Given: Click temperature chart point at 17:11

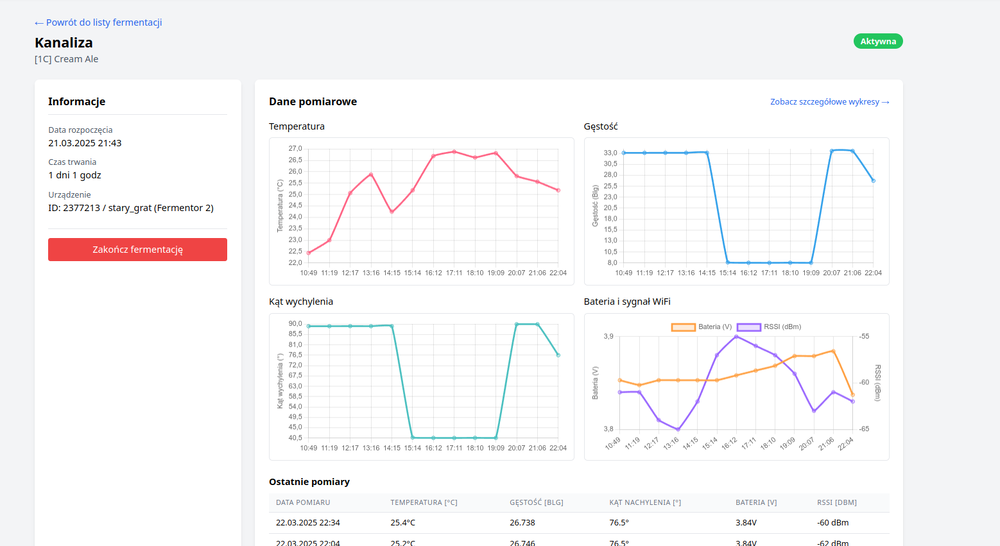Looking at the screenshot, I should pos(454,152).
